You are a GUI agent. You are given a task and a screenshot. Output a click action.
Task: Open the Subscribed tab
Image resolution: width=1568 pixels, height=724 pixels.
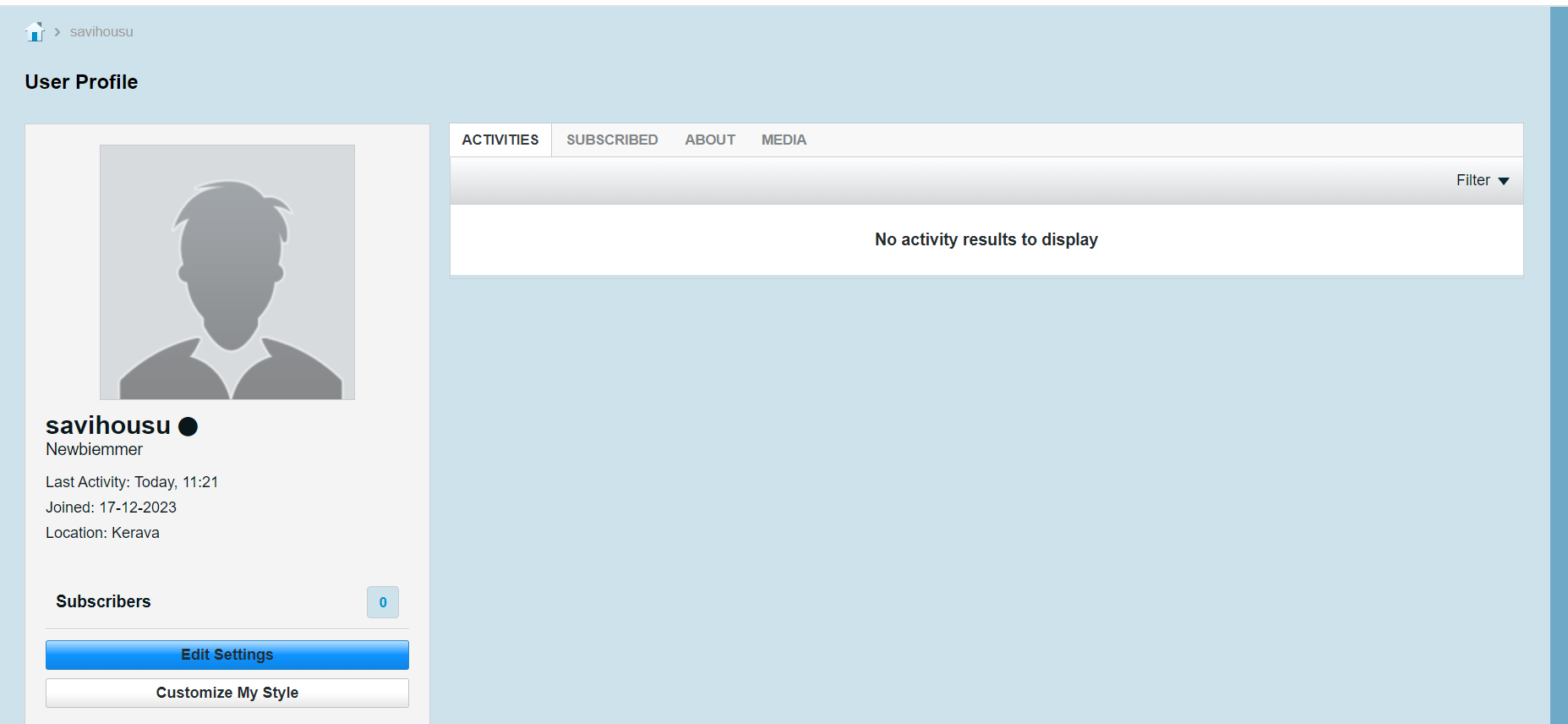[x=612, y=140]
